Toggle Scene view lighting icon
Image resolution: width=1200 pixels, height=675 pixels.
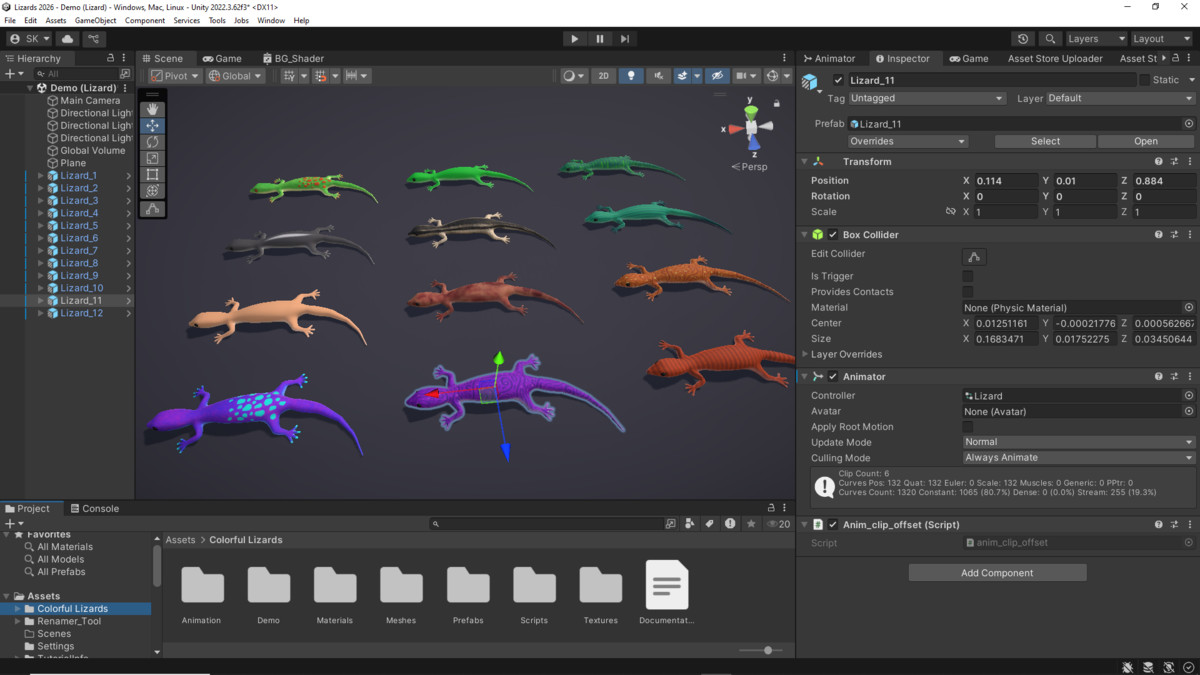click(x=630, y=75)
